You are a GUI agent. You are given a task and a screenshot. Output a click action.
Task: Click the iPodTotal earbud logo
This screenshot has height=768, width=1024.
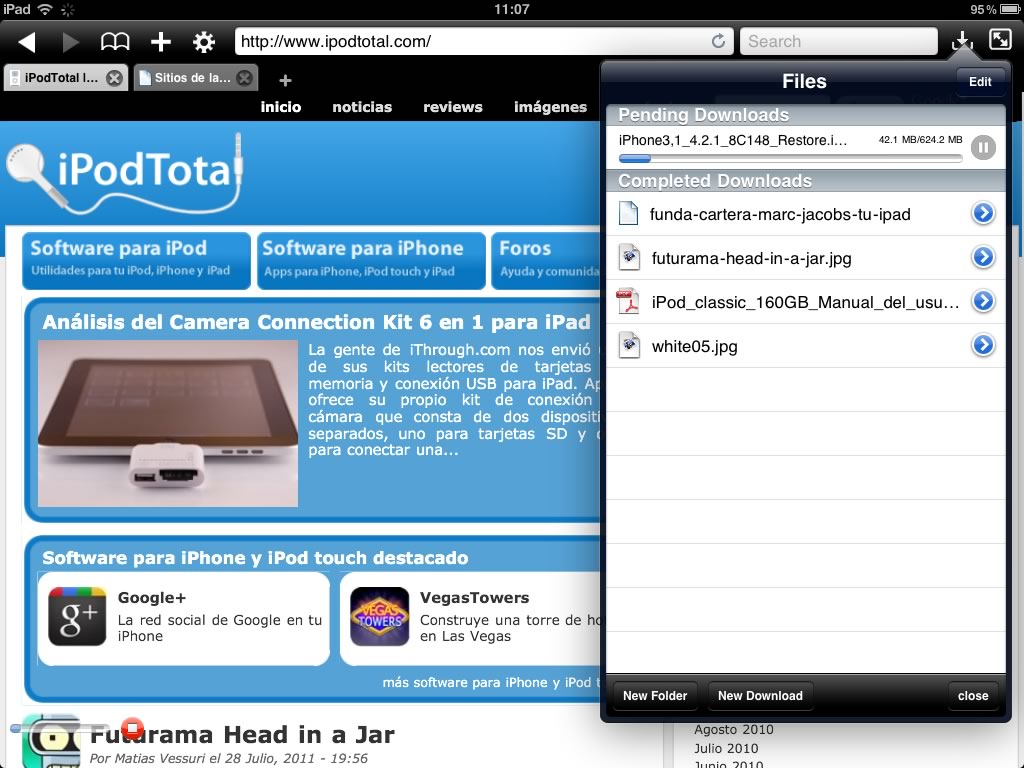[124, 173]
